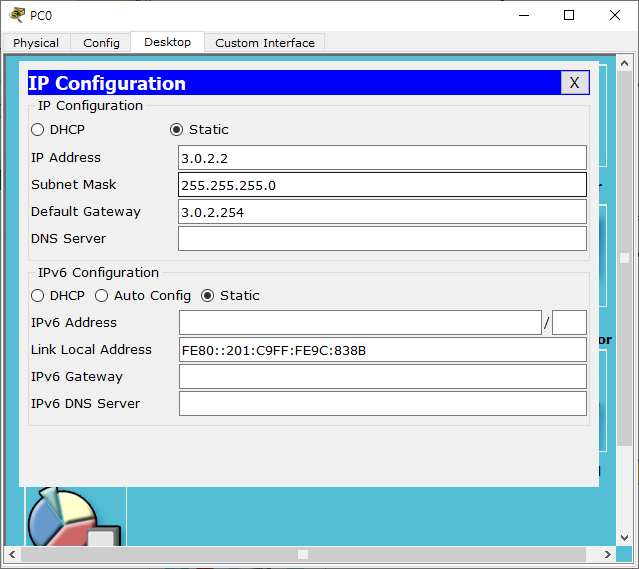The height and width of the screenshot is (569, 639).
Task: Maximize the PC0 window
Action: pyautogui.click(x=569, y=15)
